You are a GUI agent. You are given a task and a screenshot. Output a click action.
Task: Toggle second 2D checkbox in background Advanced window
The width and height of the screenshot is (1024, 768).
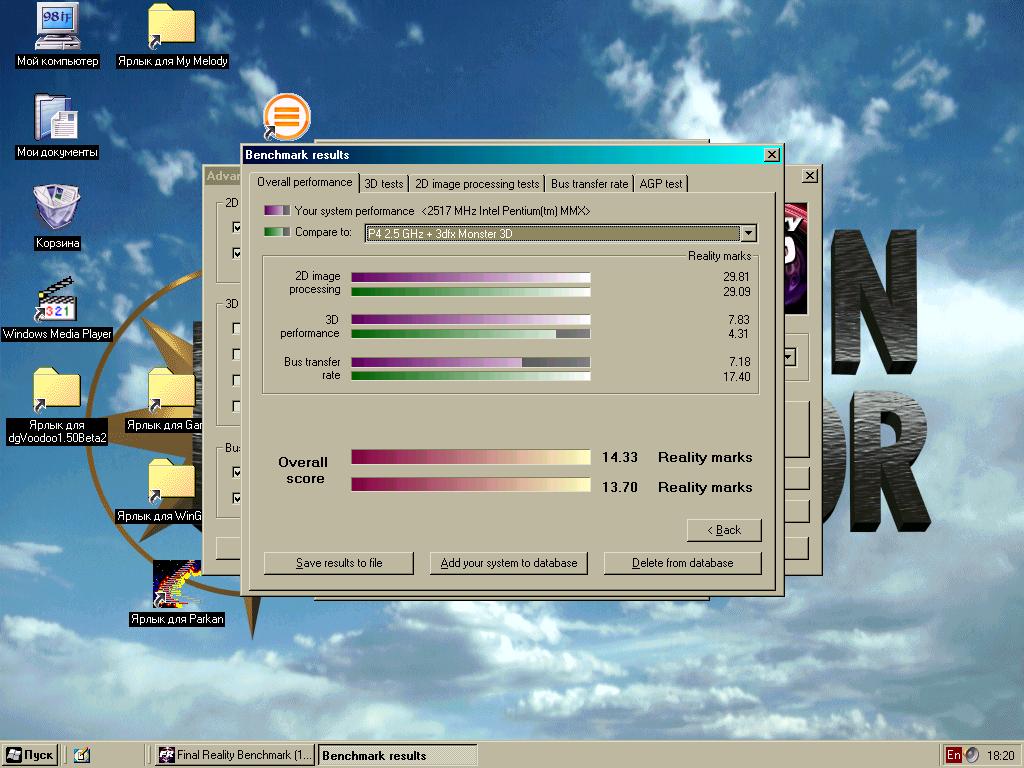click(236, 253)
